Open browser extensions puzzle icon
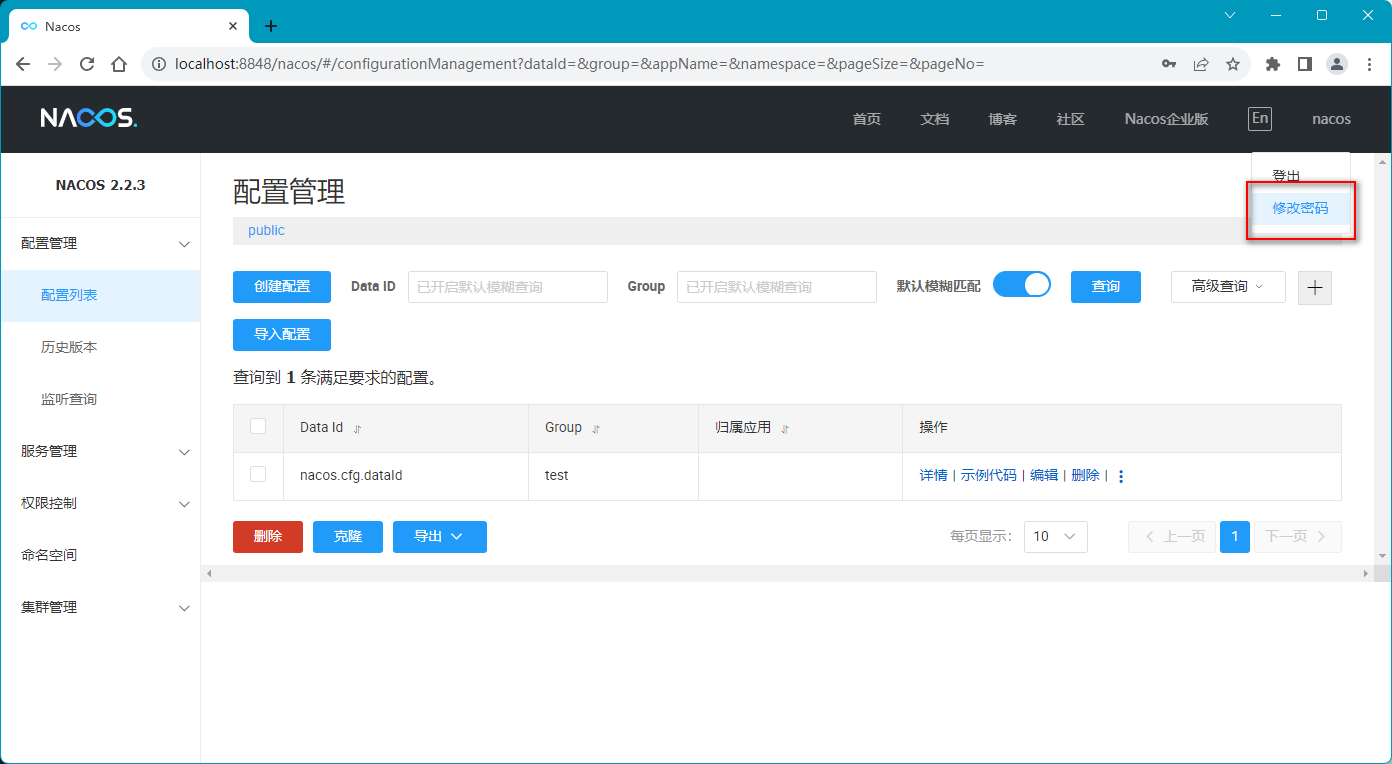Viewport: 1392px width, 764px height. tap(1273, 64)
